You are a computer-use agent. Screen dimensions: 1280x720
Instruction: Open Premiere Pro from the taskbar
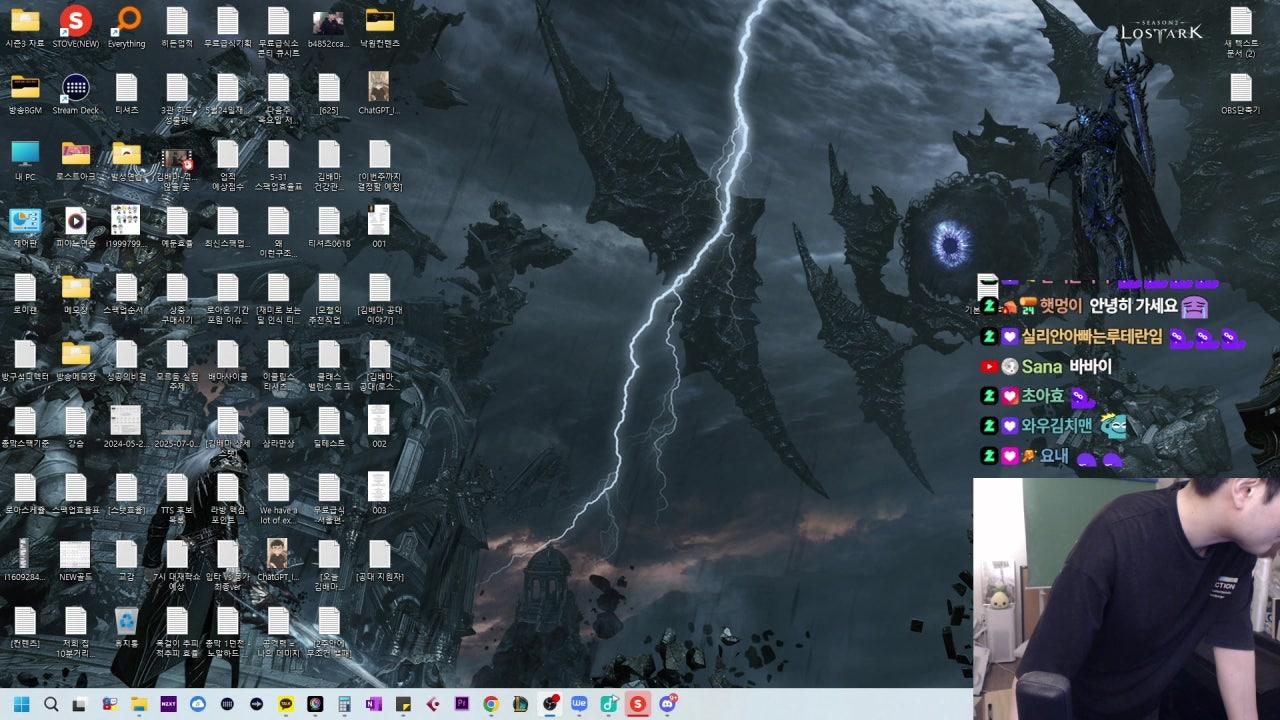click(461, 704)
